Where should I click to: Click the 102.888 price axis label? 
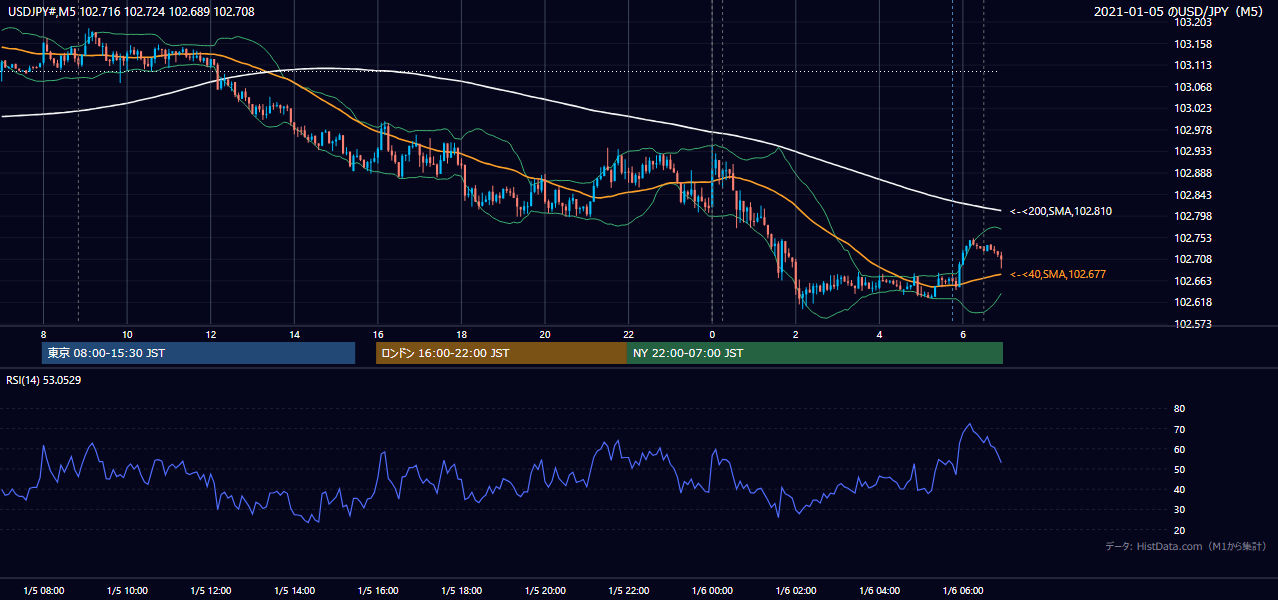pyautogui.click(x=1193, y=173)
